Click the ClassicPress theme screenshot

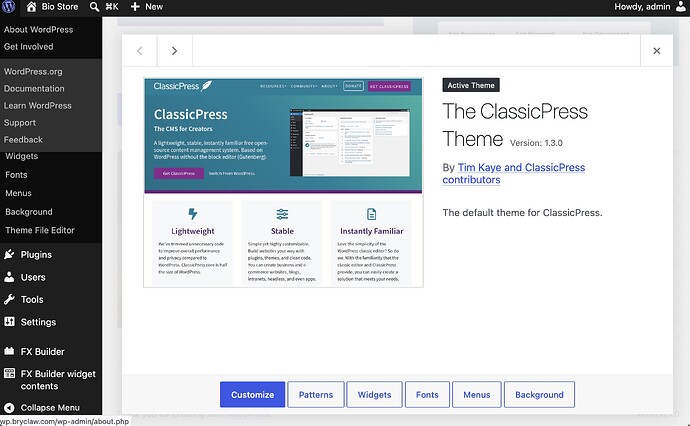(x=283, y=183)
